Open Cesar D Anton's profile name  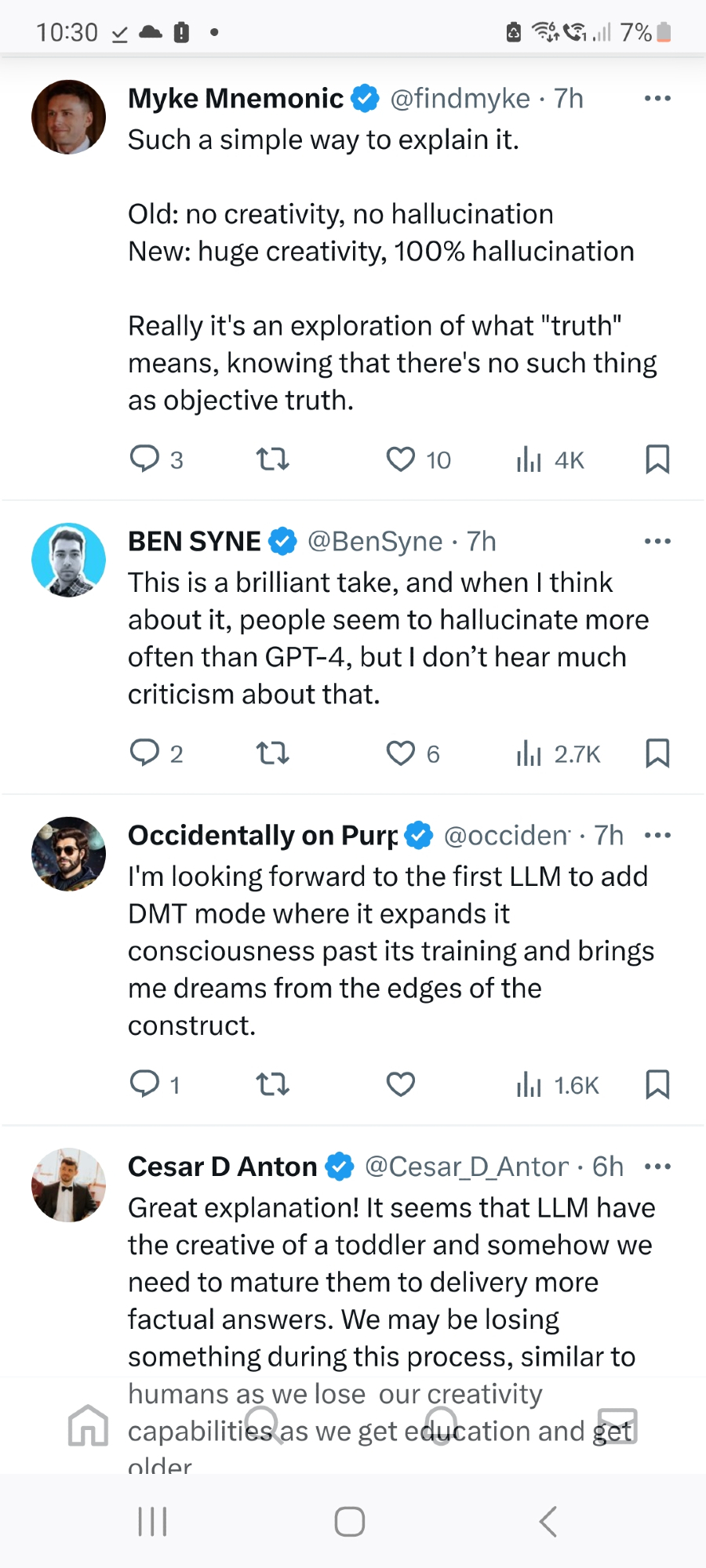(223, 1167)
